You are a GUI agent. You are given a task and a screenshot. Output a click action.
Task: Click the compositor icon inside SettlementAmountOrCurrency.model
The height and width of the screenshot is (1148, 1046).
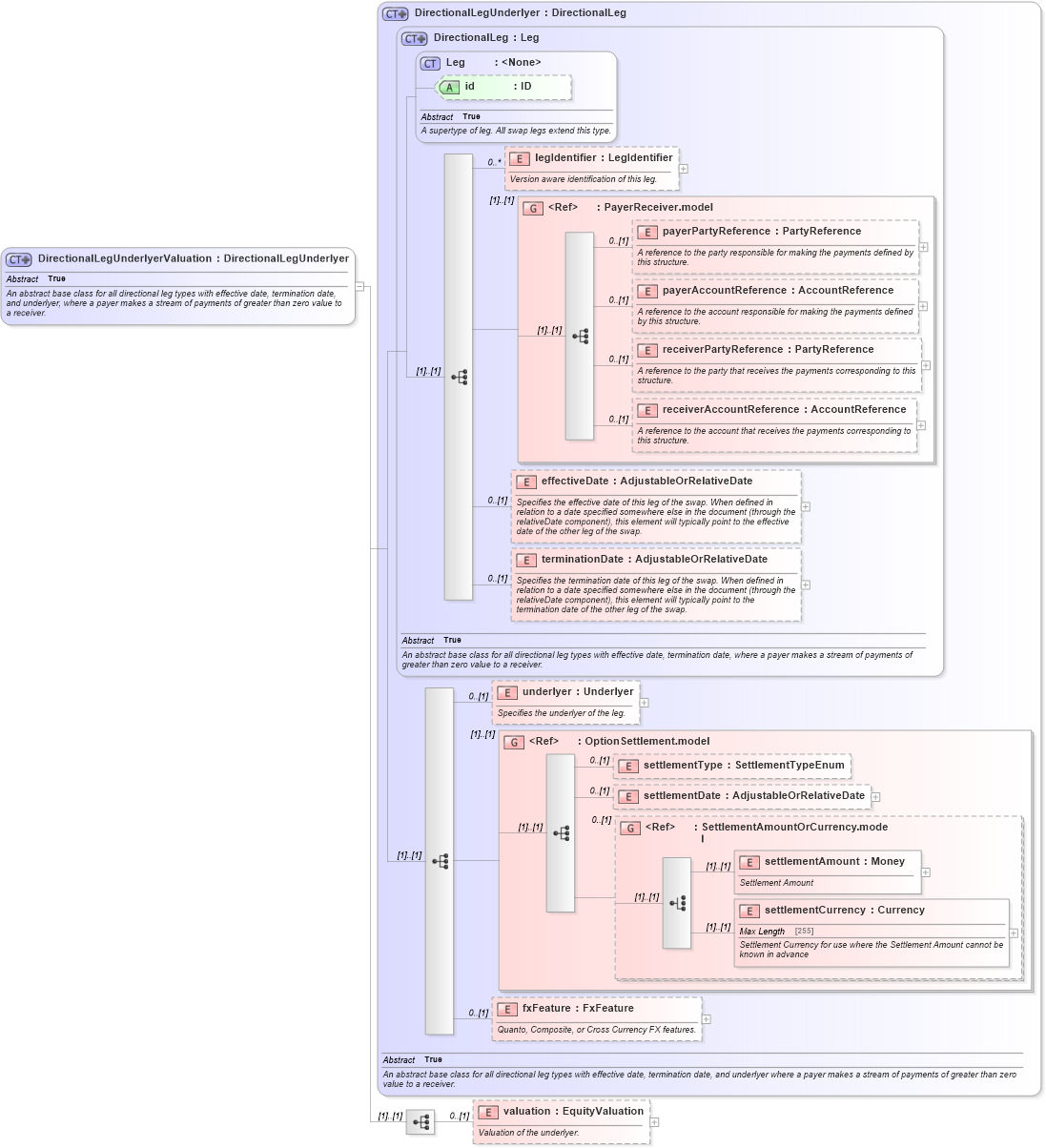tap(679, 901)
